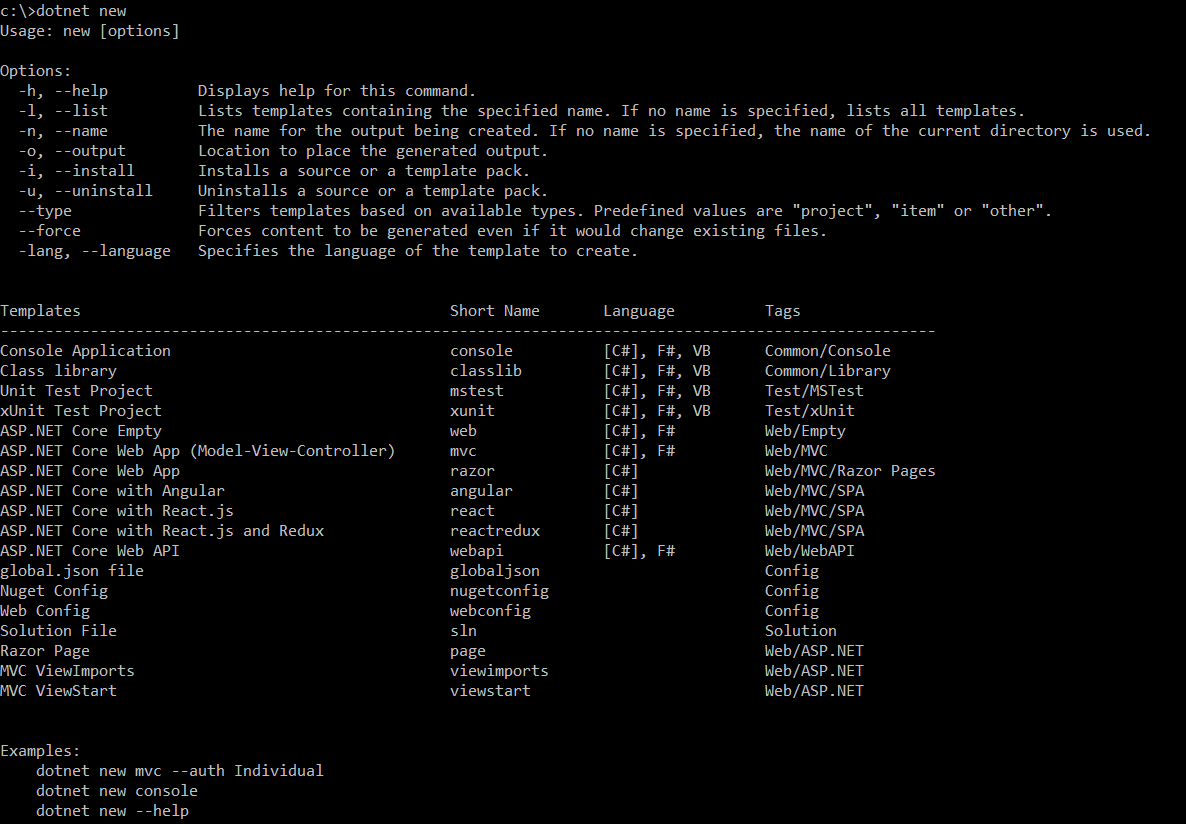Click the 'Language' column header
Image resolution: width=1186 pixels, height=824 pixels.
639,311
